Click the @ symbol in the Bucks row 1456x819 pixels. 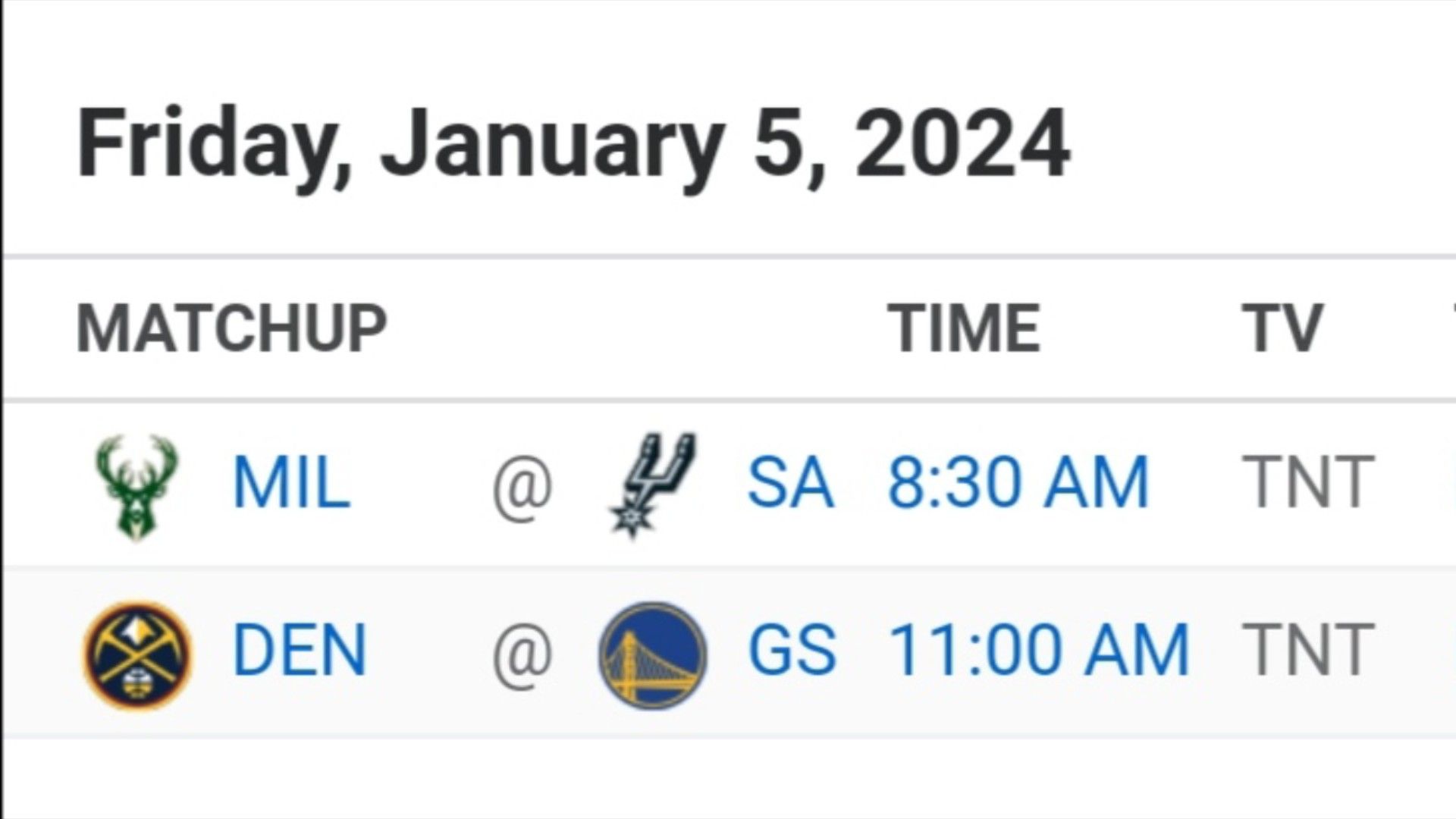(x=522, y=486)
